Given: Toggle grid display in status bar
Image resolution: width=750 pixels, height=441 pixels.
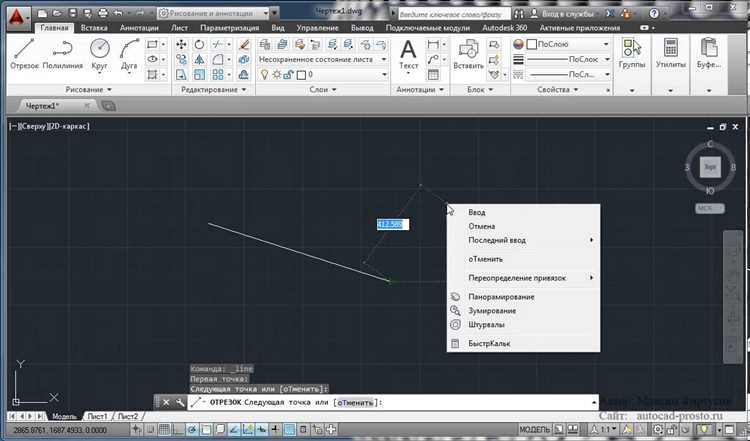Looking at the screenshot, I should [x=164, y=430].
